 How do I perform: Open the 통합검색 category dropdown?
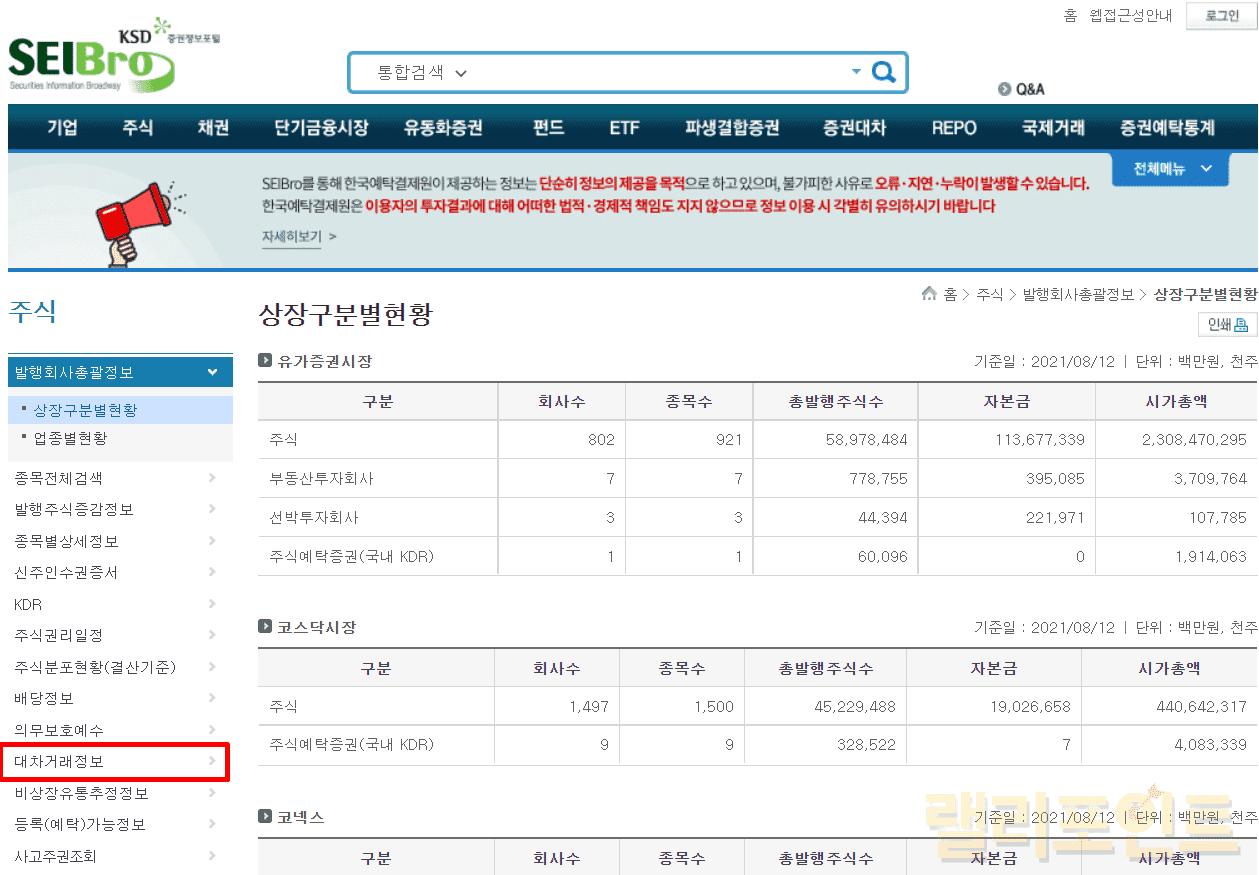click(421, 73)
